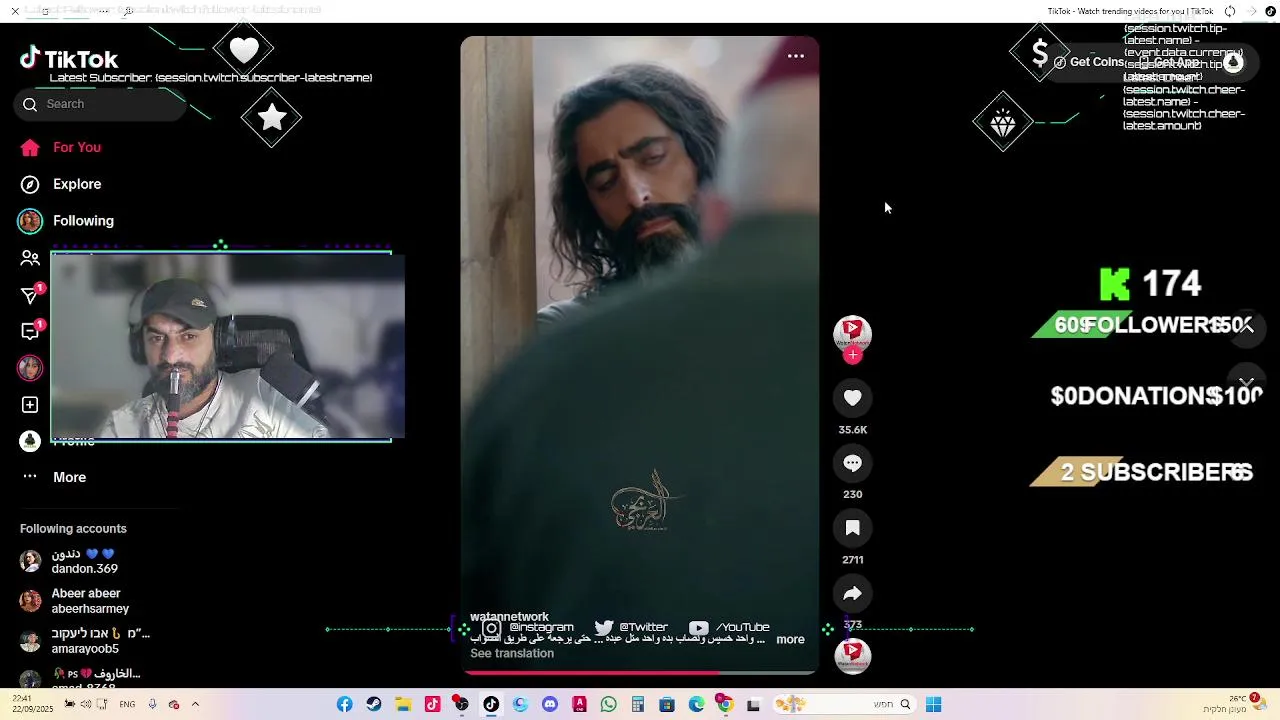Open the Friends people icon
Viewport: 1280px width, 720px height.
point(30,258)
